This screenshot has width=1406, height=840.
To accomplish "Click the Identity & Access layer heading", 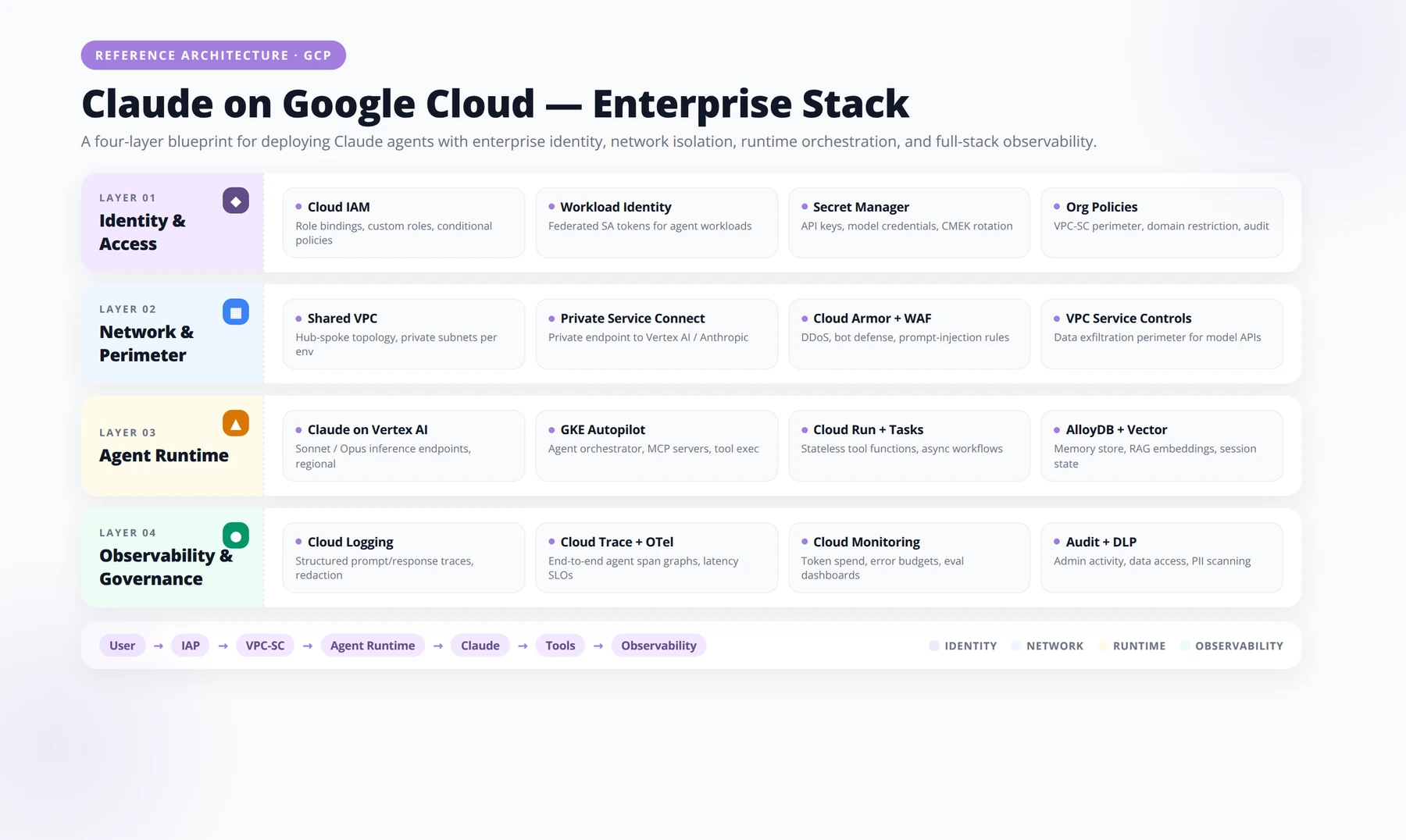I will coord(142,233).
